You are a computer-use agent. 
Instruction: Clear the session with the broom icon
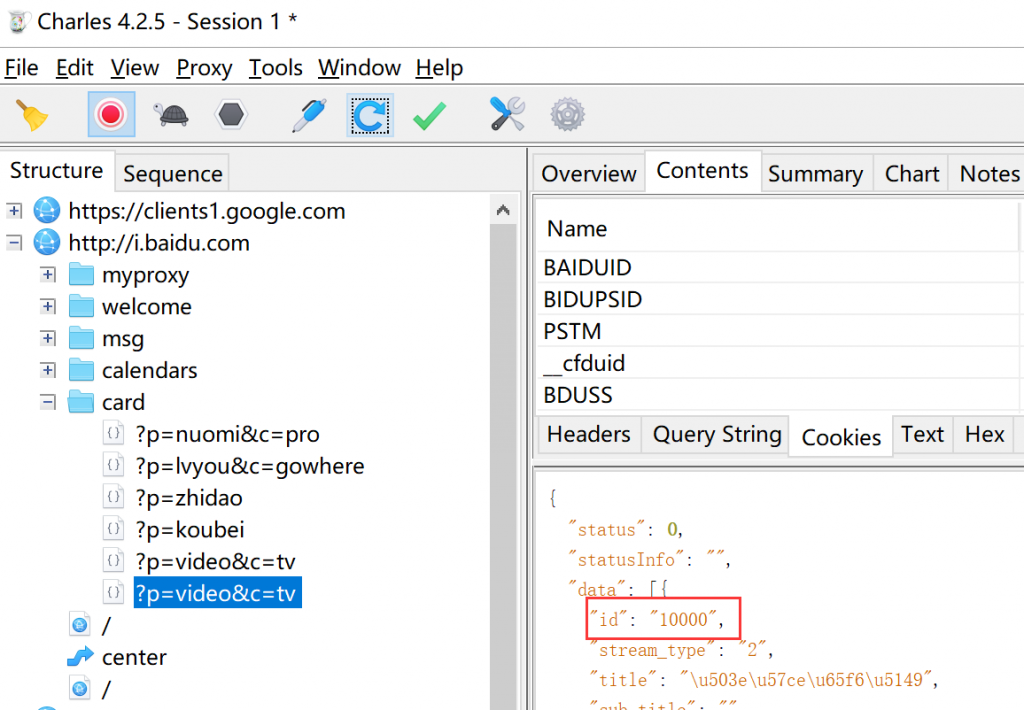31,115
